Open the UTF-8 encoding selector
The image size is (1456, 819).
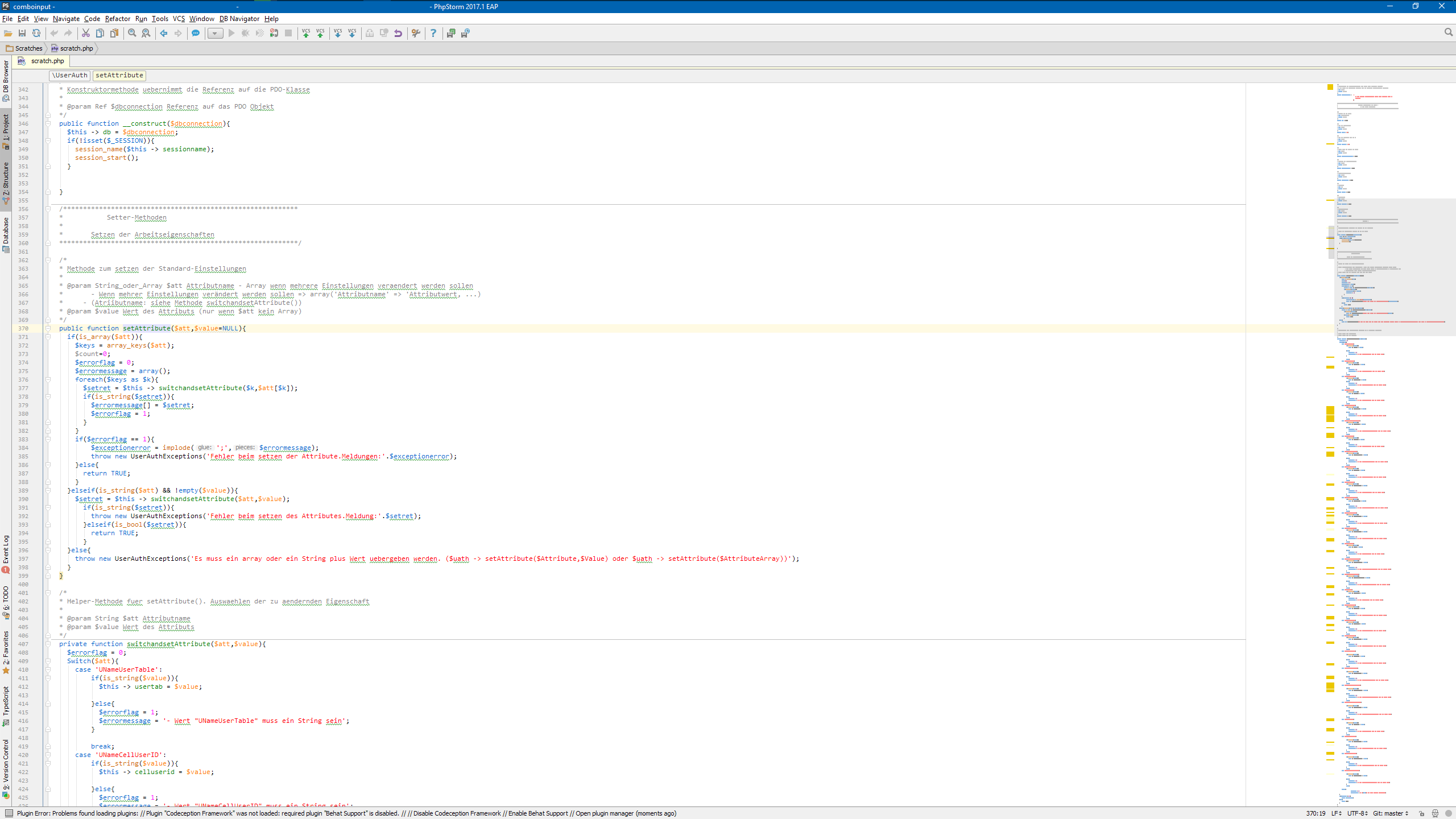[x=1358, y=813]
